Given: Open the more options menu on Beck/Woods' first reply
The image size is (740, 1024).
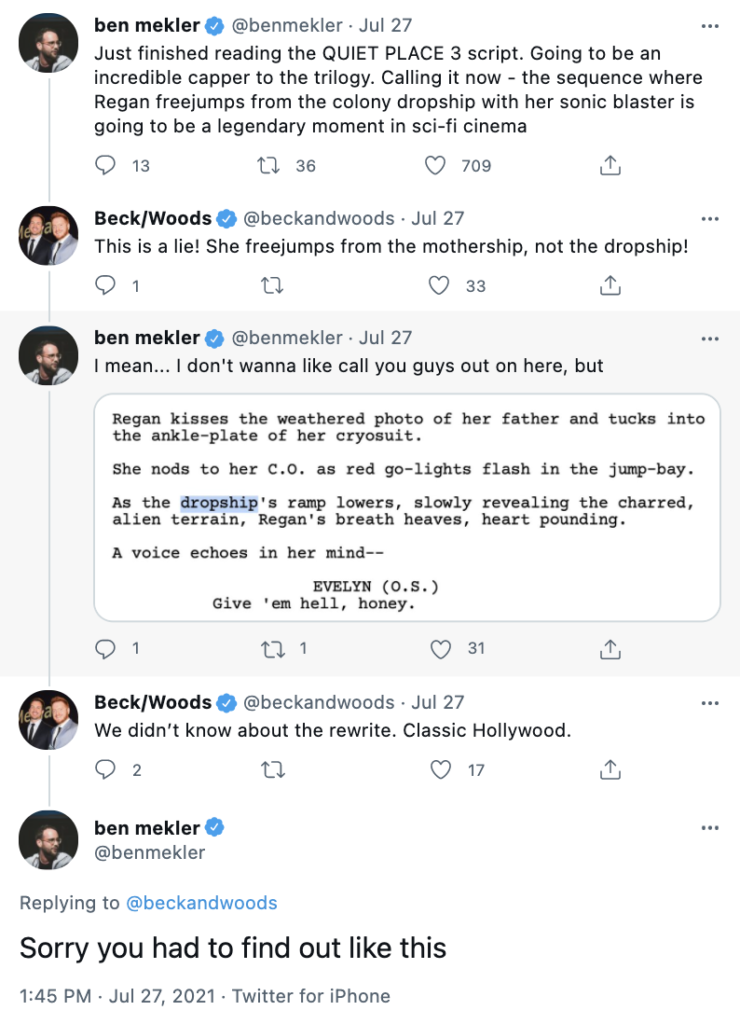Looking at the screenshot, I should click(710, 218).
